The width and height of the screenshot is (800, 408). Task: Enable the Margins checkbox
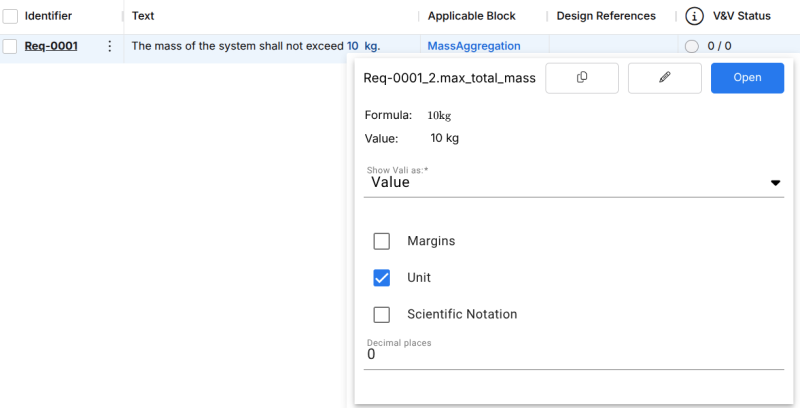[382, 241]
